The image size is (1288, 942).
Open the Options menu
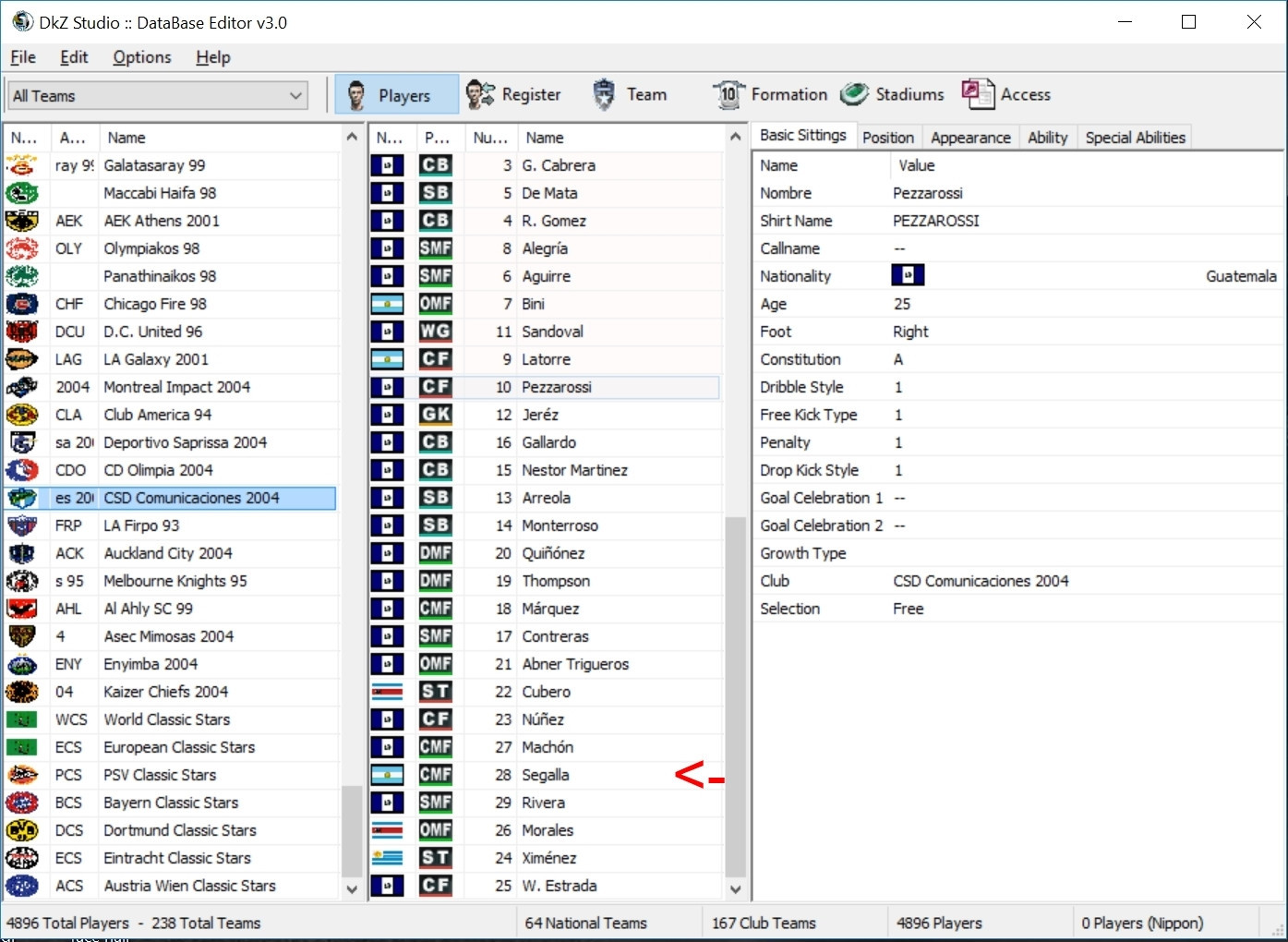[x=142, y=57]
